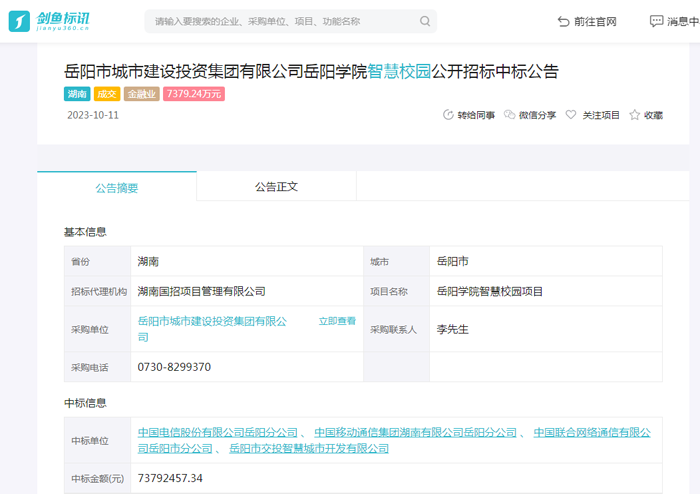Click province value 湖南 in table
The width and height of the screenshot is (700, 494).
[148, 261]
